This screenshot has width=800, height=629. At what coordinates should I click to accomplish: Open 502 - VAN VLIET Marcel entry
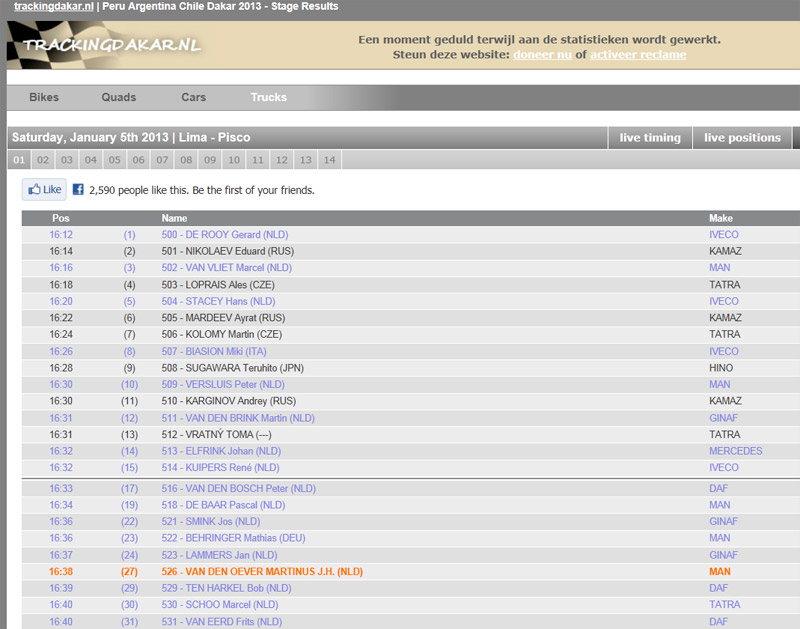click(x=227, y=268)
